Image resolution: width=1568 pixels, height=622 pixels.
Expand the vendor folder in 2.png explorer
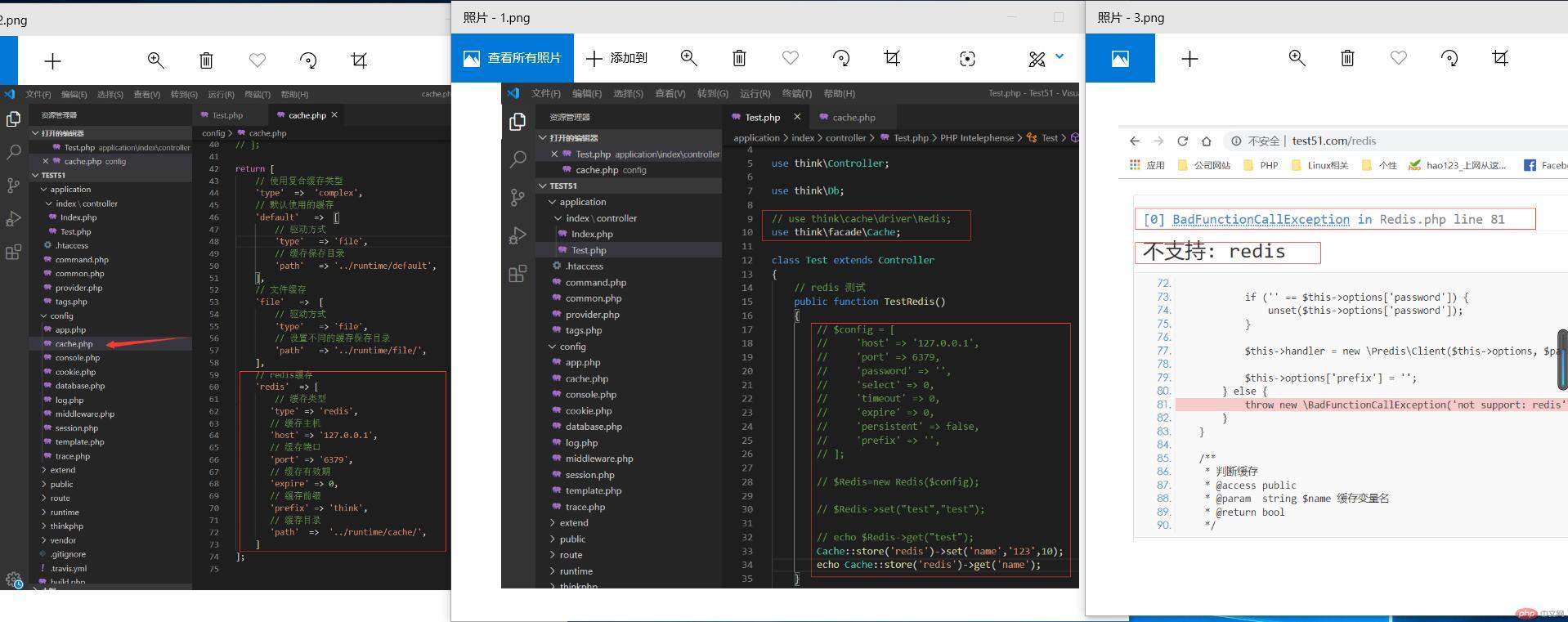click(43, 540)
